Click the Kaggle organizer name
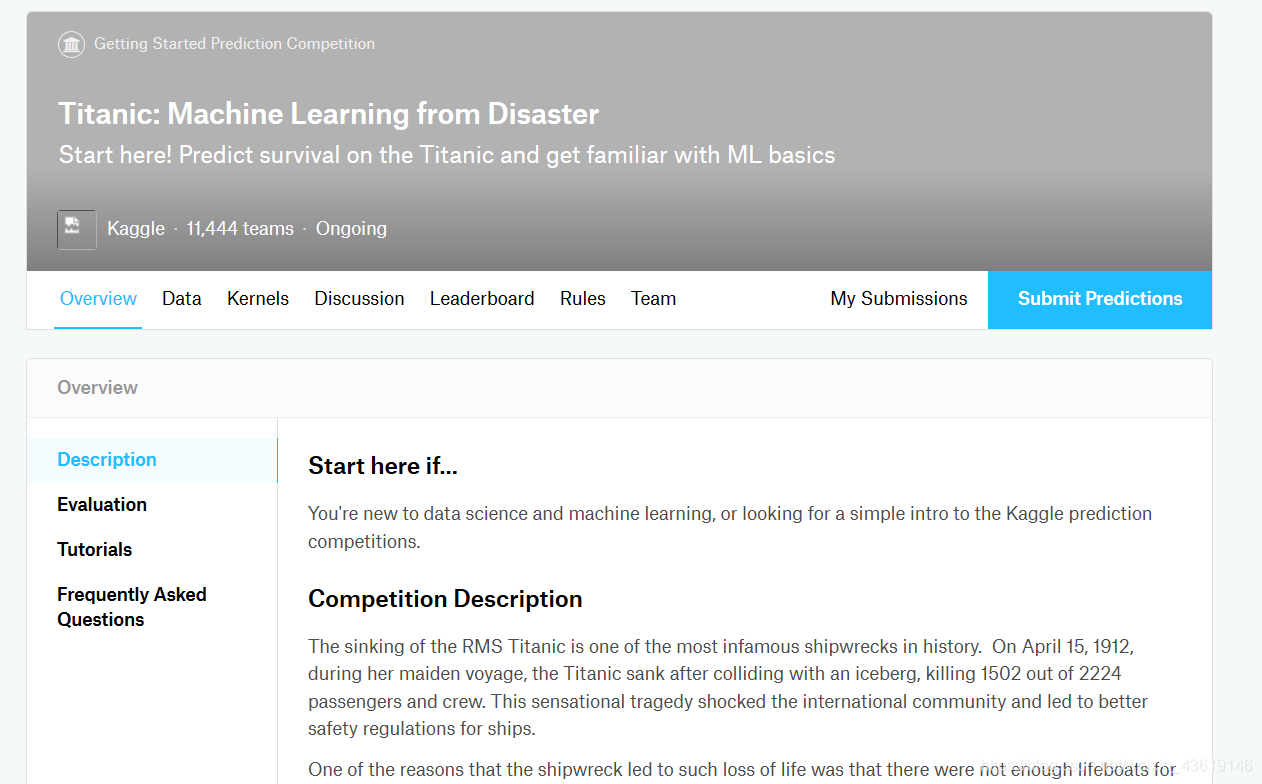This screenshot has width=1262, height=784. (136, 228)
